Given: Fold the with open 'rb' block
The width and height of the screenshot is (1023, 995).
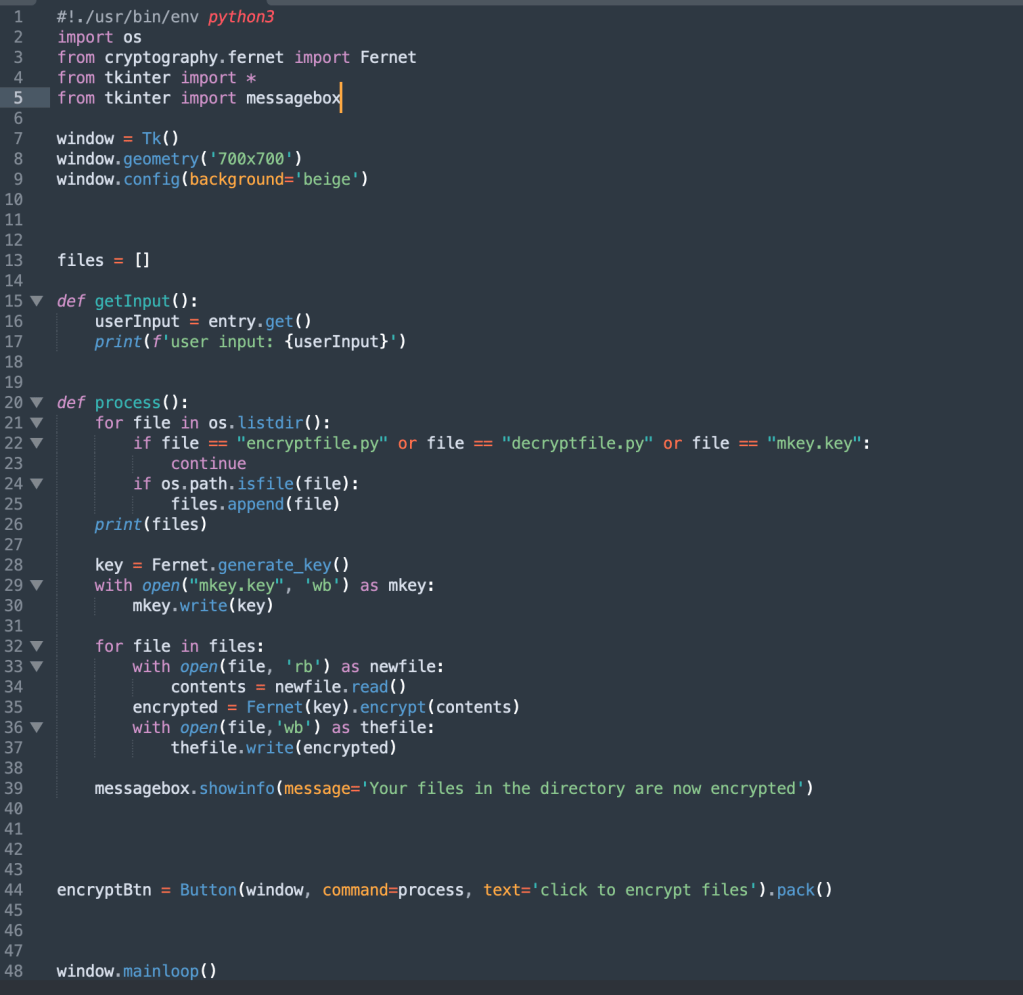Looking at the screenshot, I should click(x=37, y=666).
